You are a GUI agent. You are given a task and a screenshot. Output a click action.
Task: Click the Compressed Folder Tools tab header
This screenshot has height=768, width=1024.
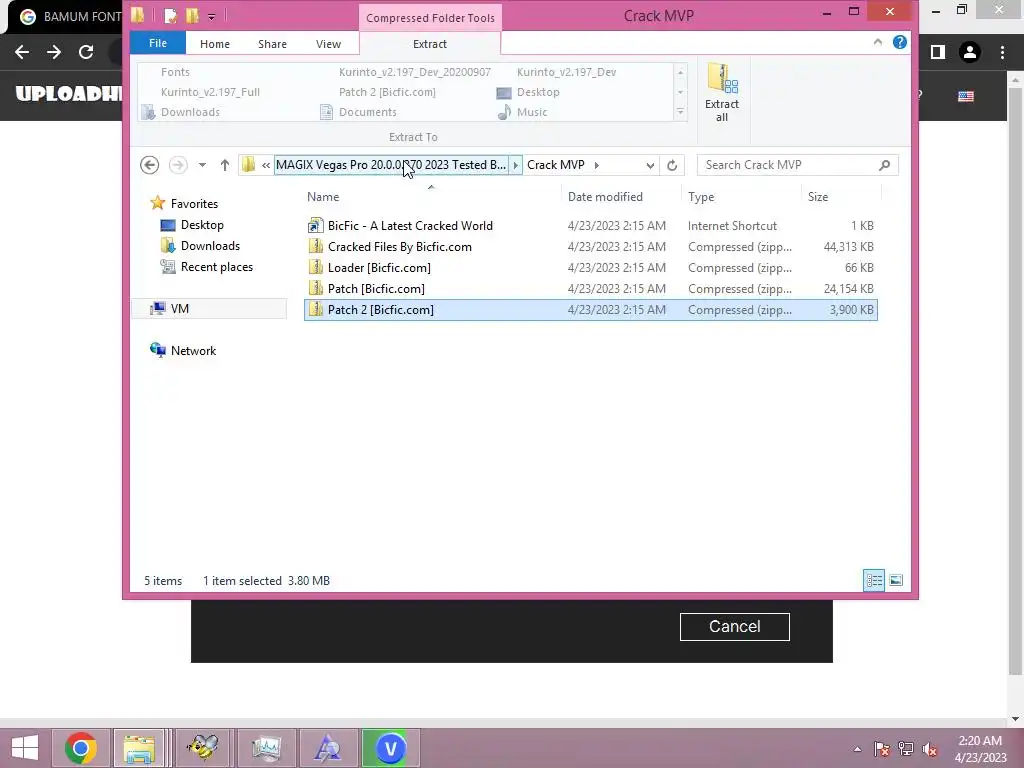click(430, 18)
